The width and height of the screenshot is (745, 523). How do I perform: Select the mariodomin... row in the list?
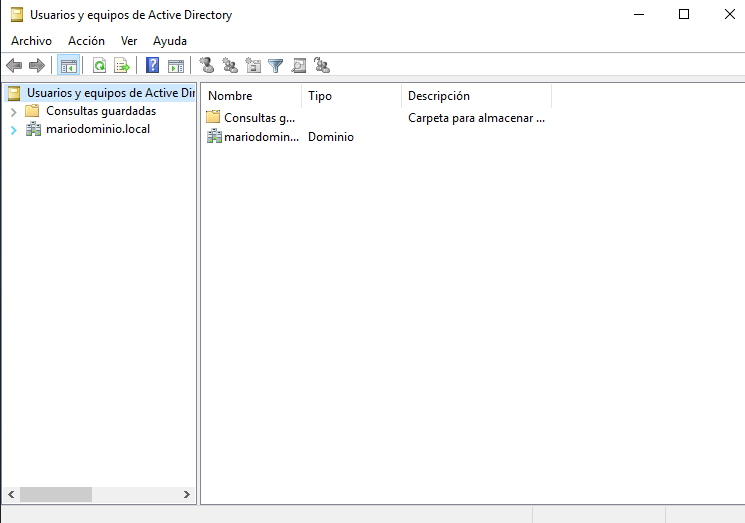click(x=261, y=137)
